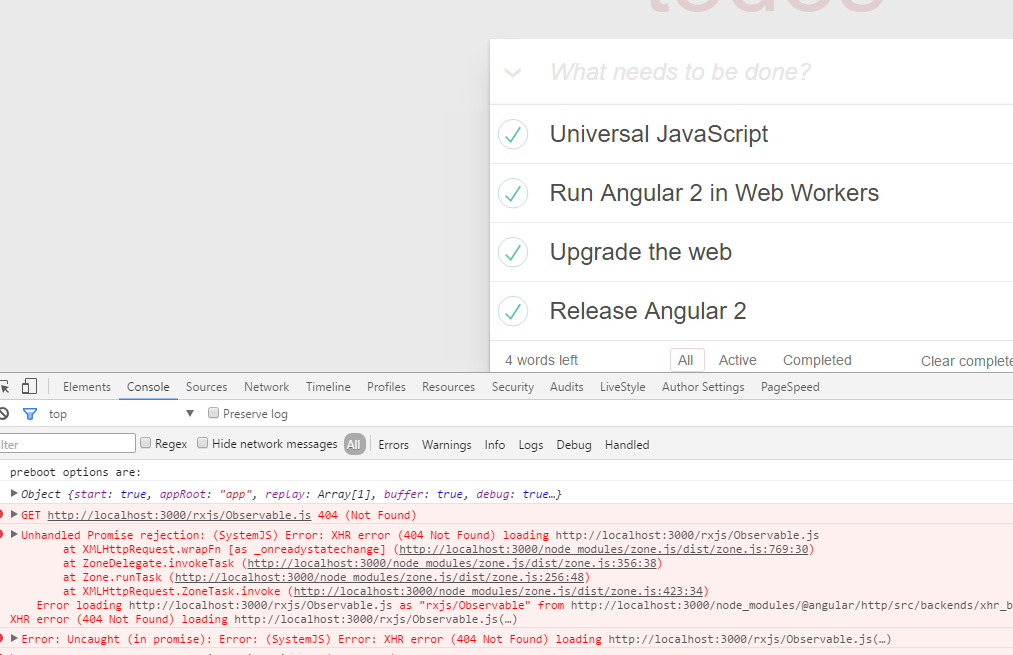Filter console by Handled
The height and width of the screenshot is (655, 1013).
coord(627,444)
